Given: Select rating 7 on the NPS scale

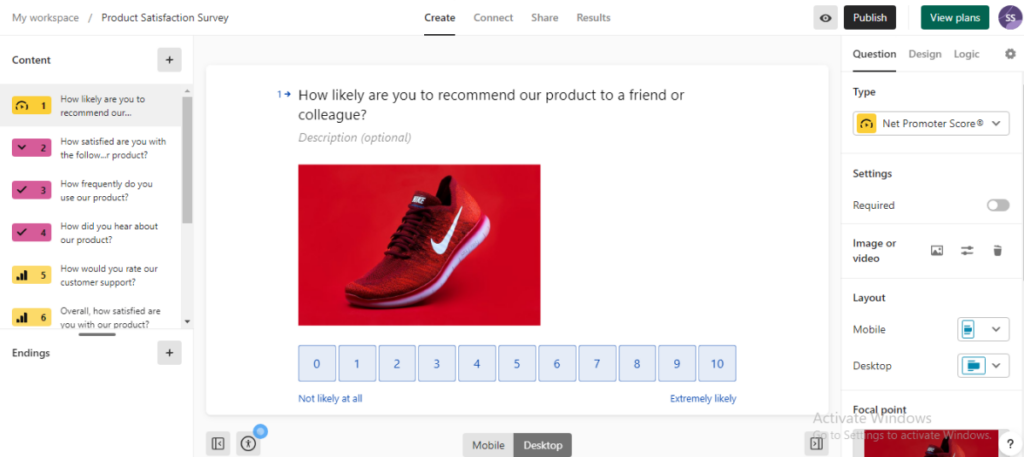Looking at the screenshot, I should pyautogui.click(x=597, y=364).
